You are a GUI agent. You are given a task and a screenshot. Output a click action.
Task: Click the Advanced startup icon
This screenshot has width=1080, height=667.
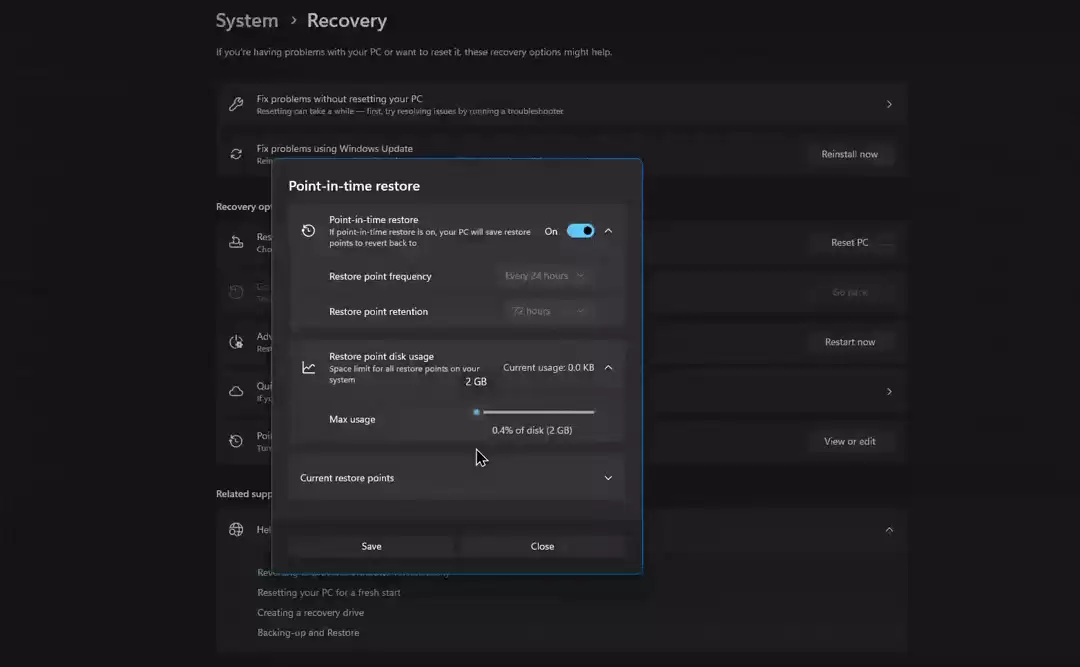[236, 342]
